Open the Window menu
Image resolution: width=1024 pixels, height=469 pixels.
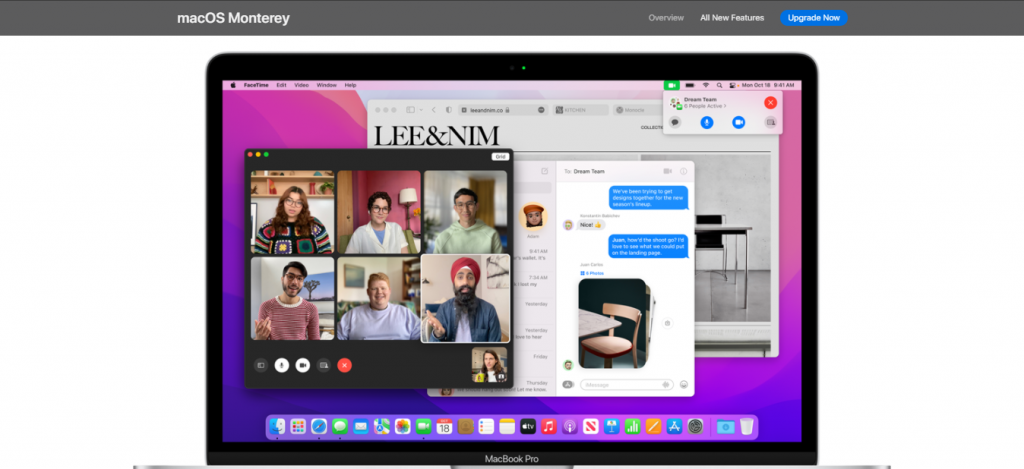[327, 85]
